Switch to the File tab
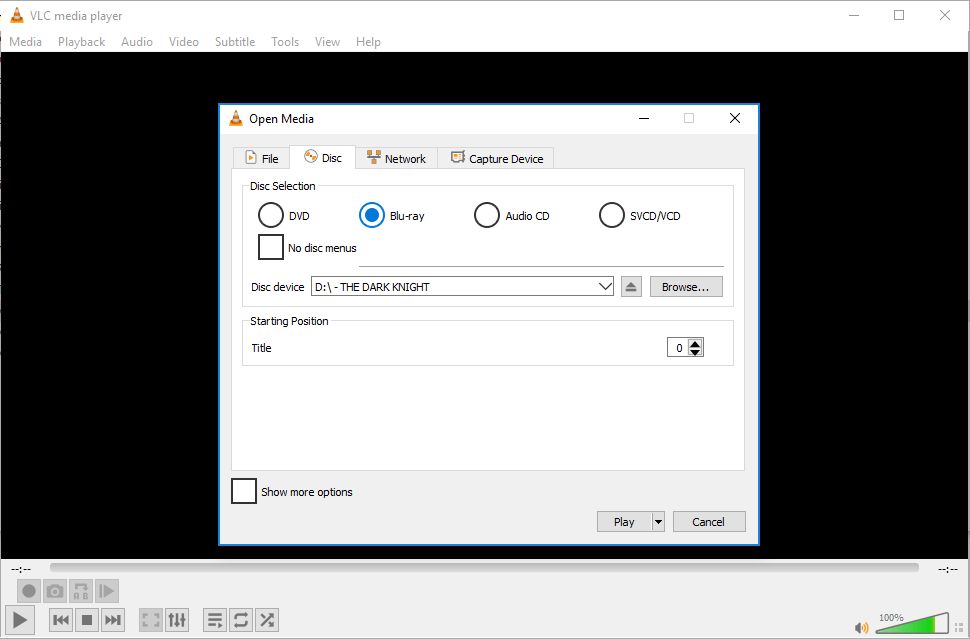970x639 pixels. pos(262,158)
